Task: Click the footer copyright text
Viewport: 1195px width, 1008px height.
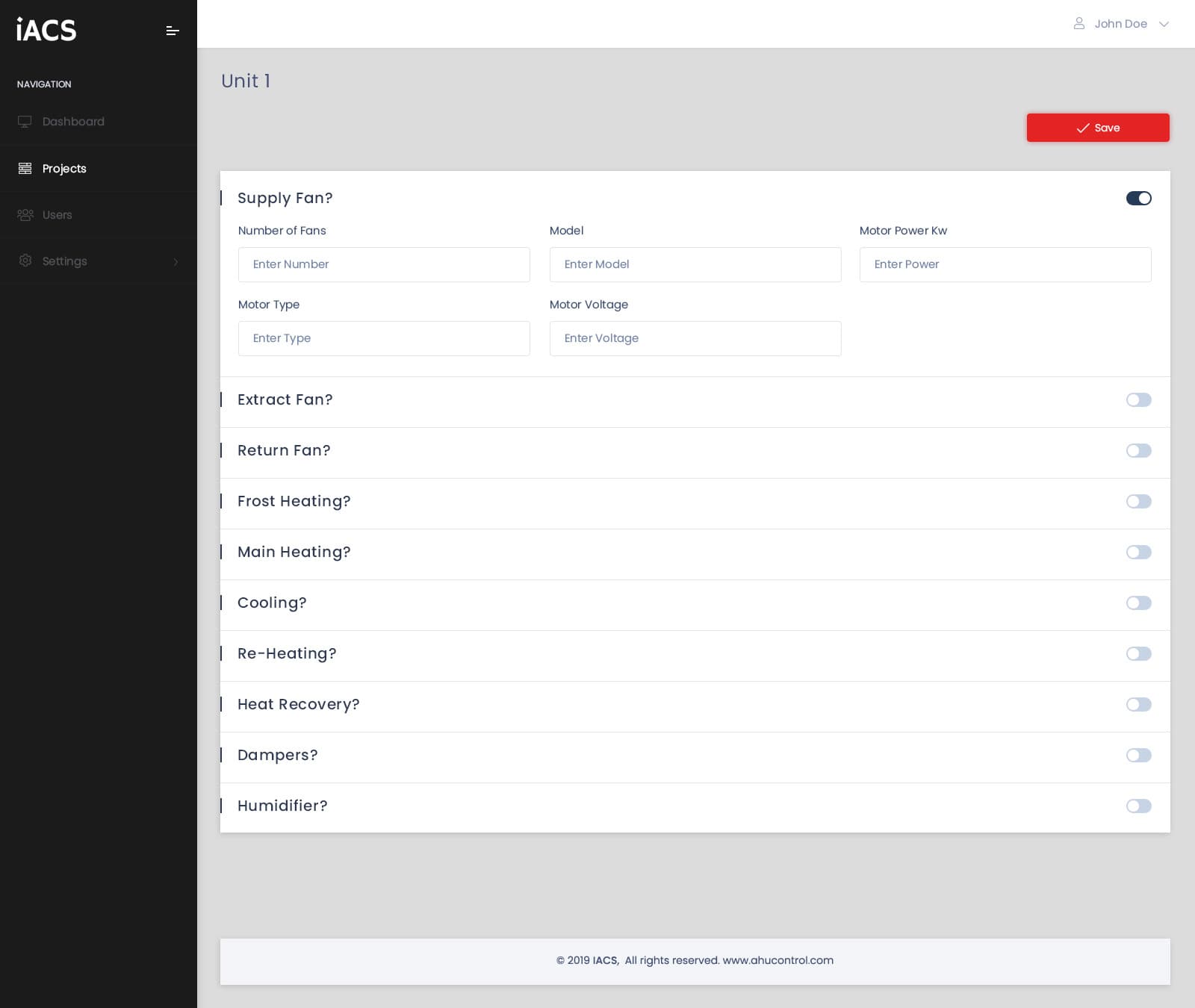Action: [x=695, y=960]
